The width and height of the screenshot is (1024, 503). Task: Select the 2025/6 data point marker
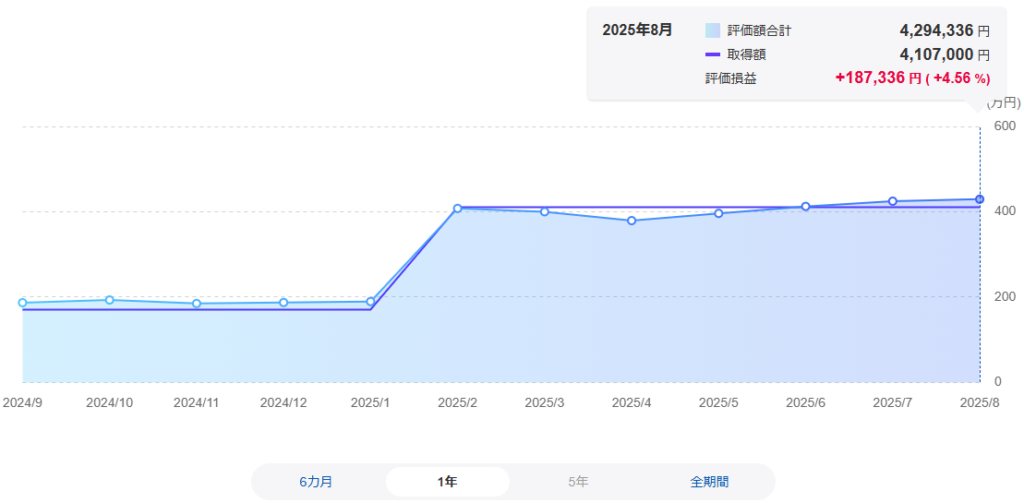(x=805, y=207)
